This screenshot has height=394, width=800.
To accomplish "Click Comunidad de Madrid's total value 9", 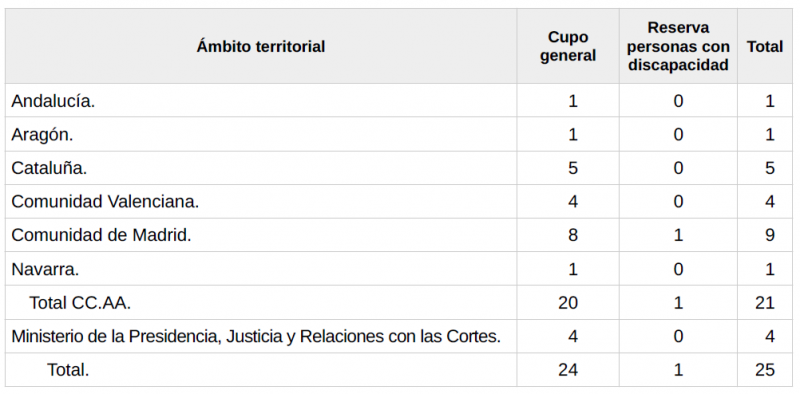I will click(x=770, y=235).
